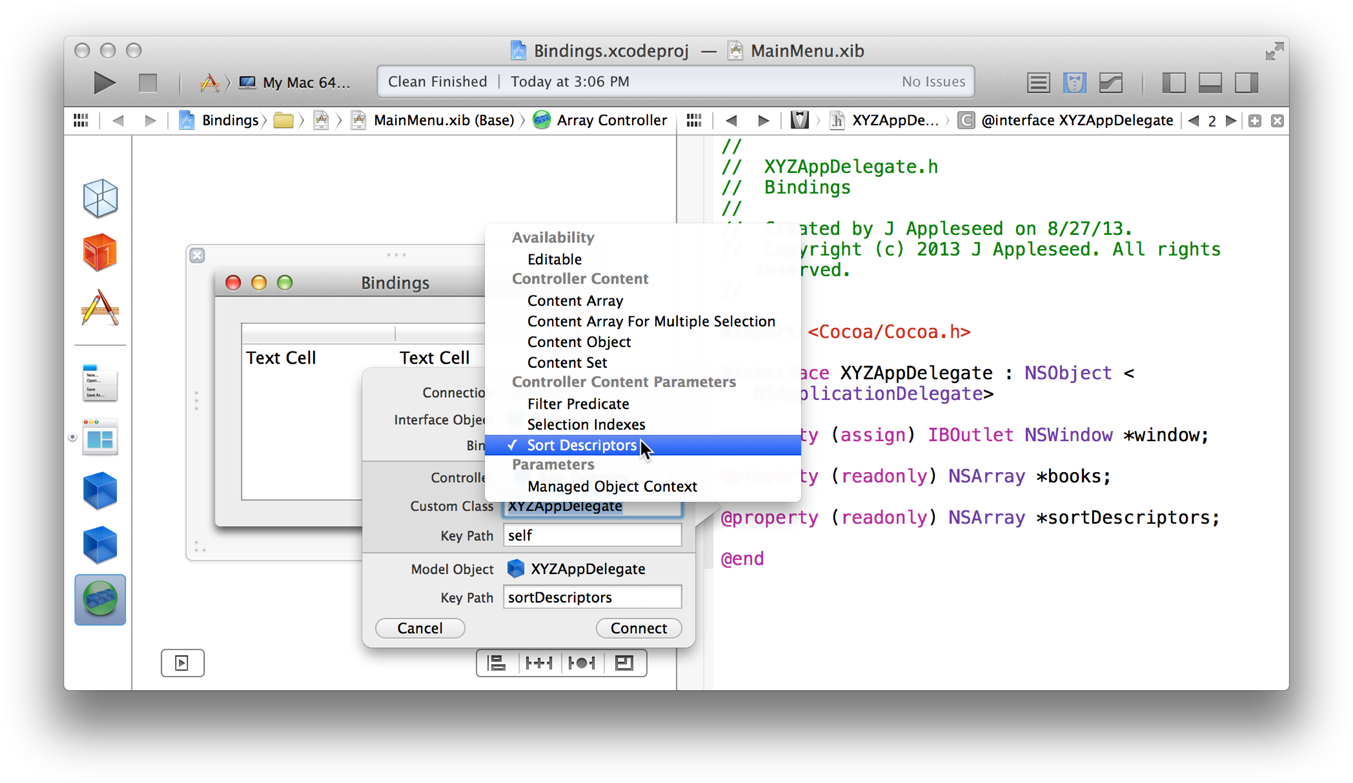Viewport: 1353px width, 783px height.
Task: Select XYZAppDe... header file in jump bar
Action: coord(884,120)
